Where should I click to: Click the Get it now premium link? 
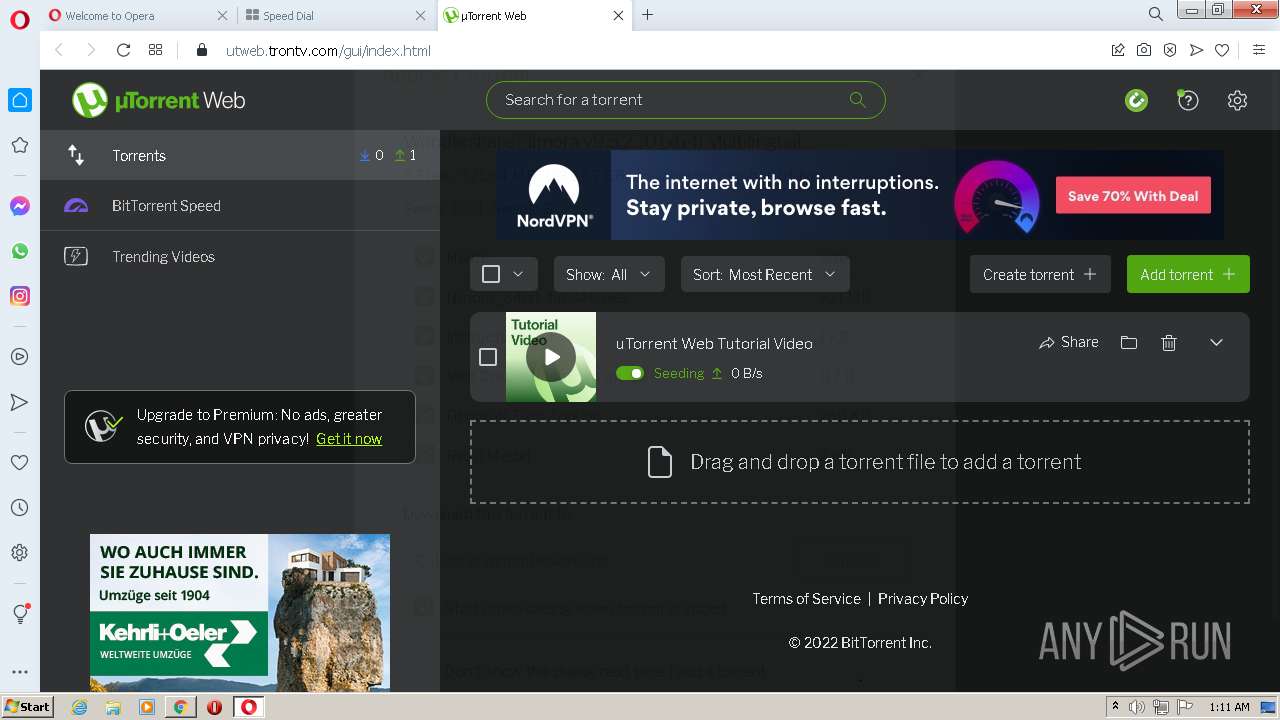pos(349,438)
